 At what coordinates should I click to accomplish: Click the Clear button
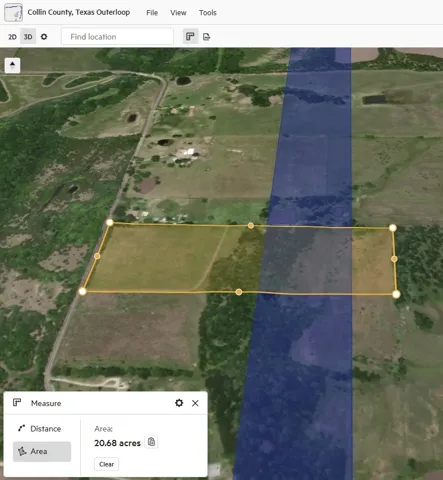[x=107, y=464]
